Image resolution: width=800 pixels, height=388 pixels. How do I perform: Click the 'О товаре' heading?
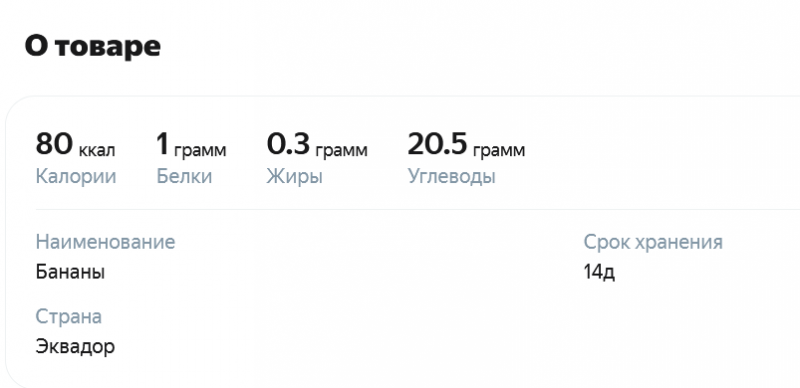click(92, 46)
